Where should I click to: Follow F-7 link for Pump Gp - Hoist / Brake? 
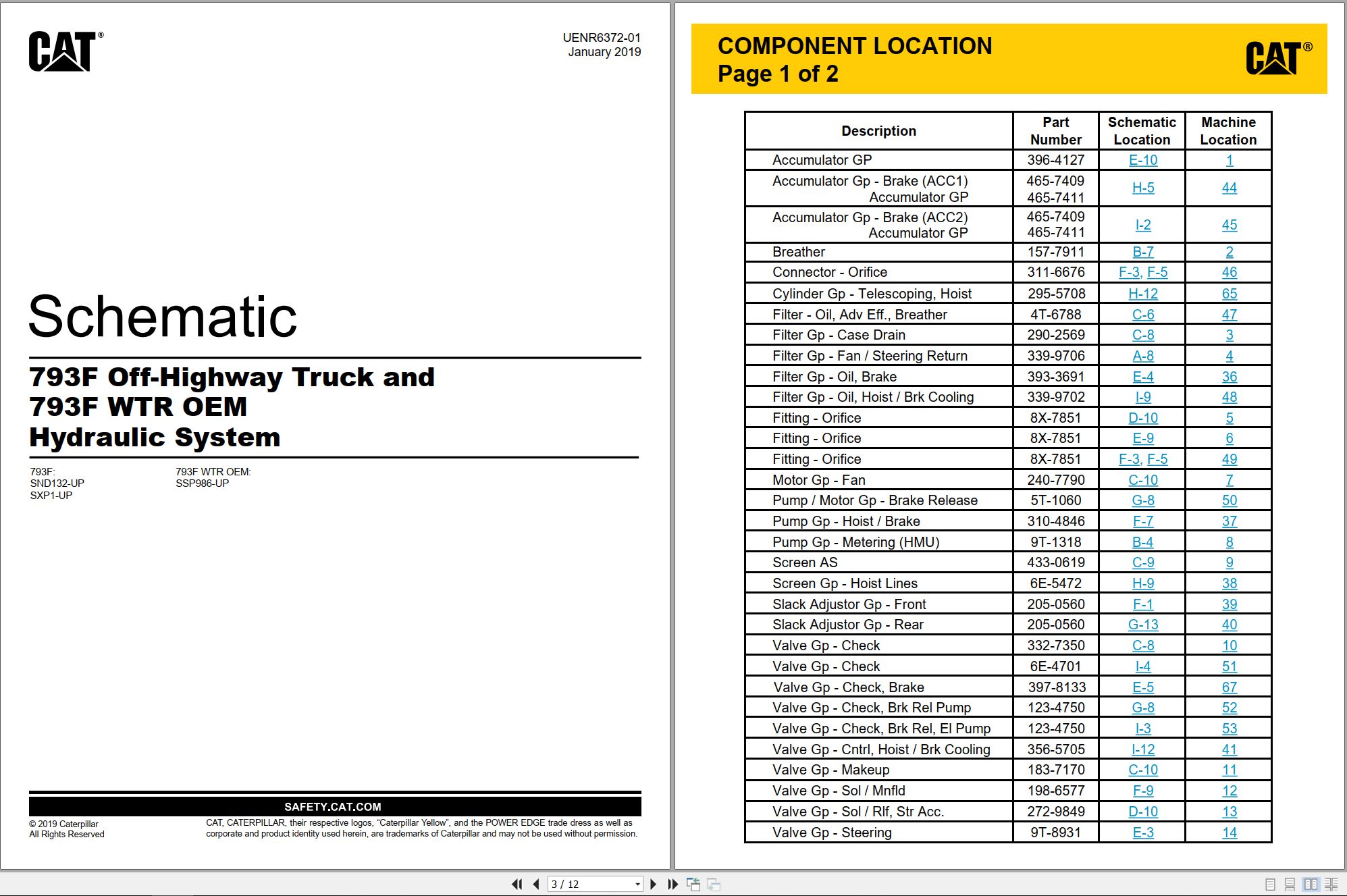click(1143, 521)
